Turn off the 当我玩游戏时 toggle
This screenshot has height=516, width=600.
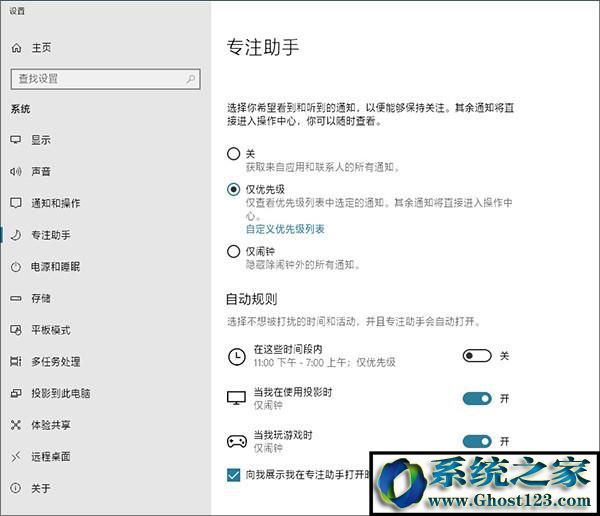pos(477,441)
